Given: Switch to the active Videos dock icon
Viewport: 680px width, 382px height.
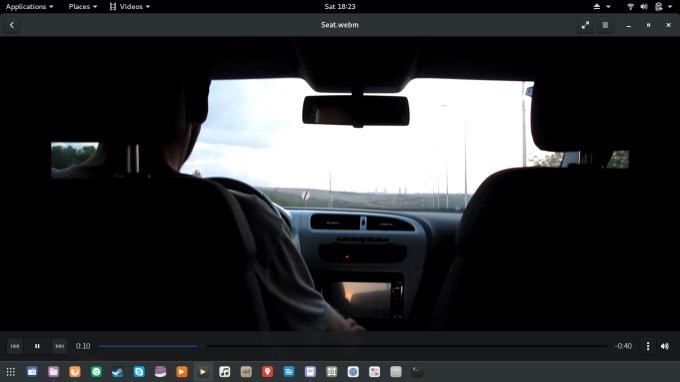Looking at the screenshot, I should point(203,372).
